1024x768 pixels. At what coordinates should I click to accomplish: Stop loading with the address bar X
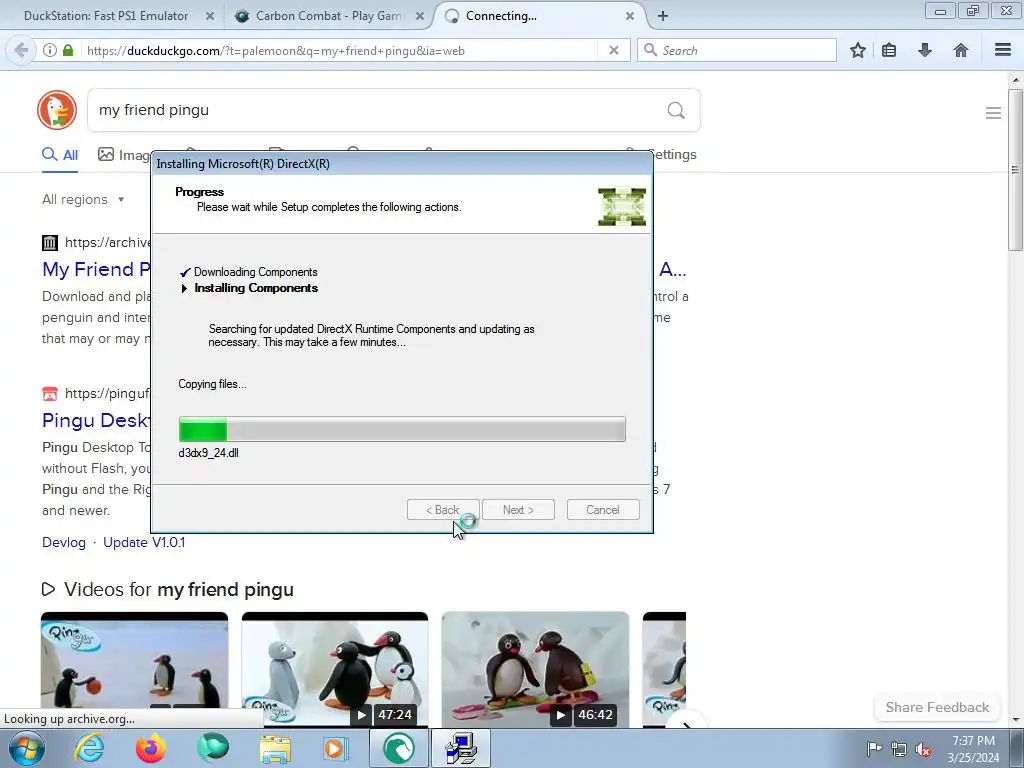coord(613,50)
